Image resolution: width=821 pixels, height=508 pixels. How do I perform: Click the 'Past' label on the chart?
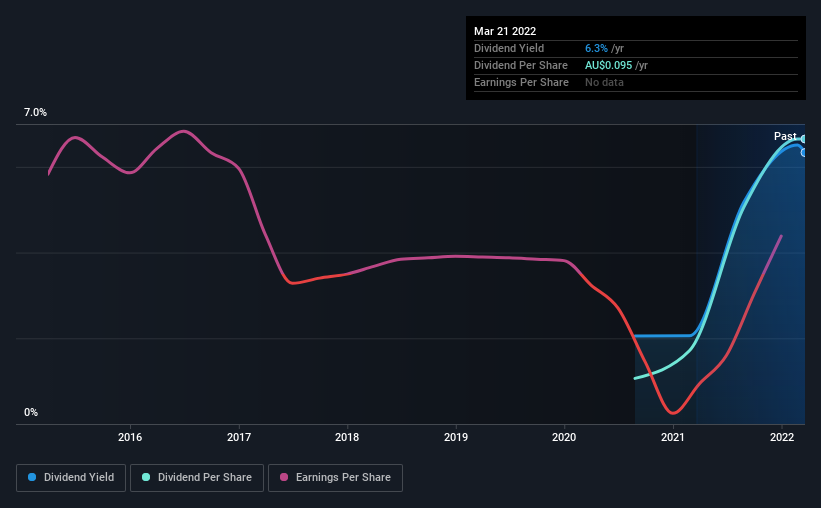click(785, 136)
